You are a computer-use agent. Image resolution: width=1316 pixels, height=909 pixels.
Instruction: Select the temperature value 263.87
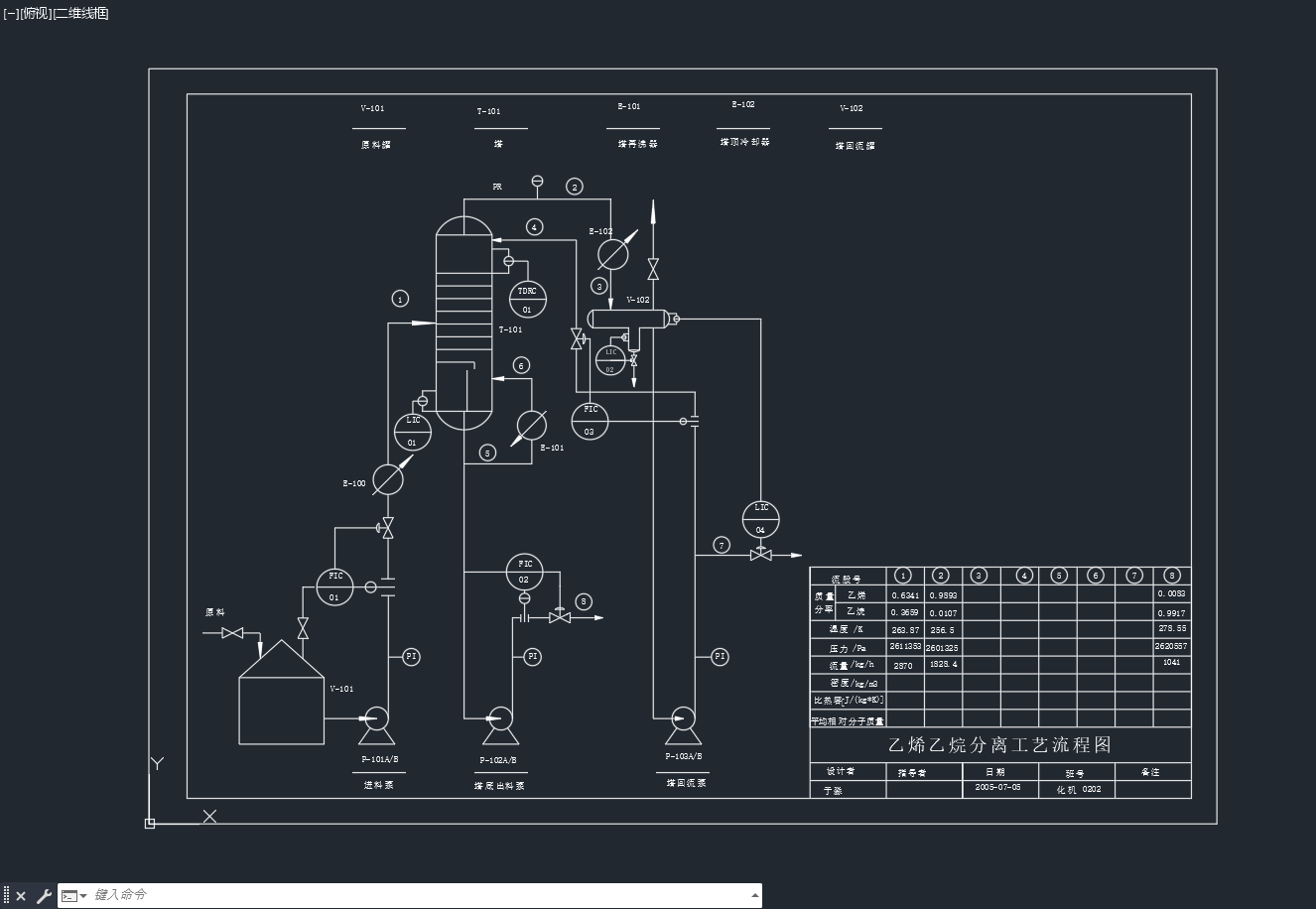coord(905,630)
